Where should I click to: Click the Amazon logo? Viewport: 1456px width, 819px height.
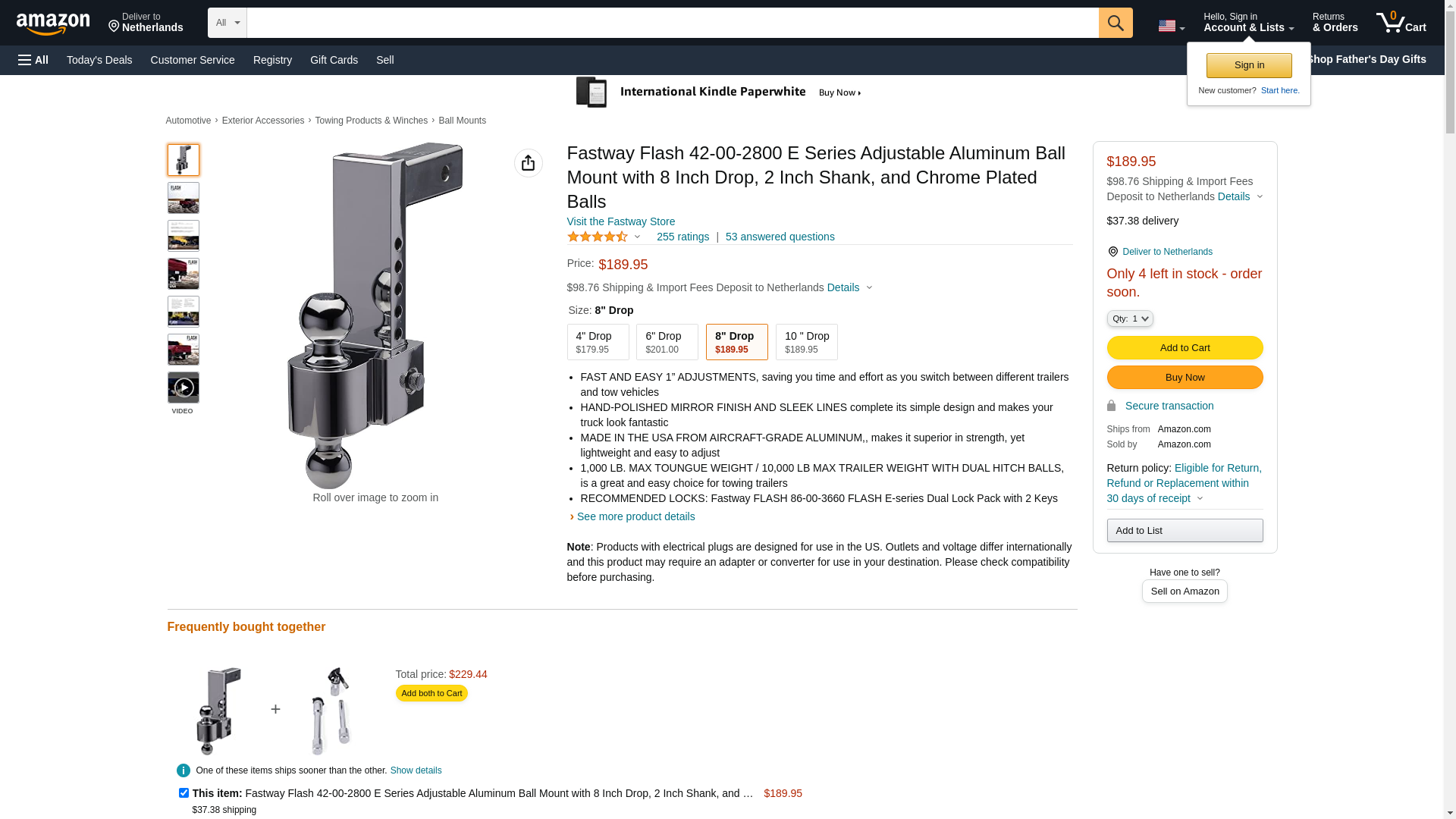[x=53, y=24]
